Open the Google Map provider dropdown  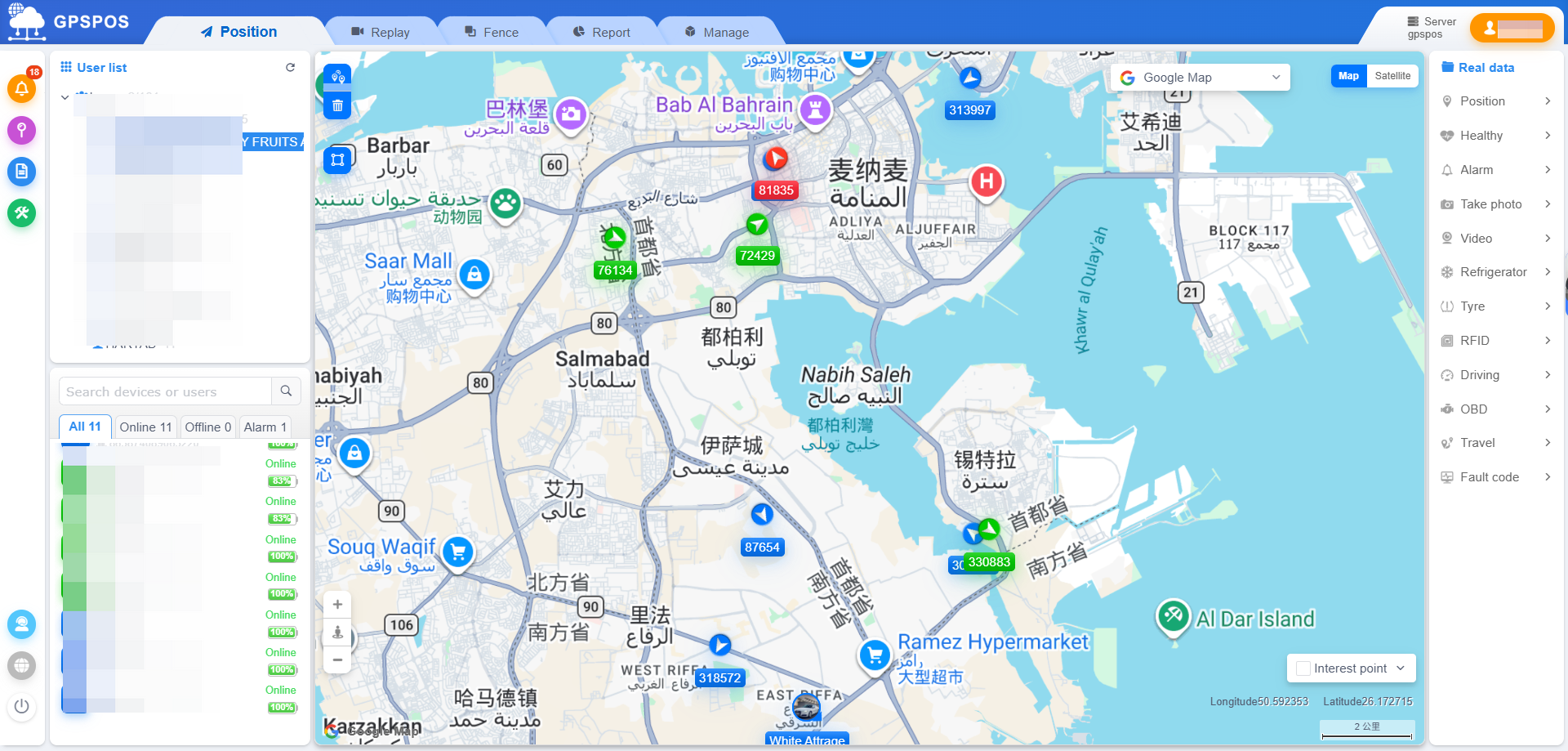(x=1200, y=78)
